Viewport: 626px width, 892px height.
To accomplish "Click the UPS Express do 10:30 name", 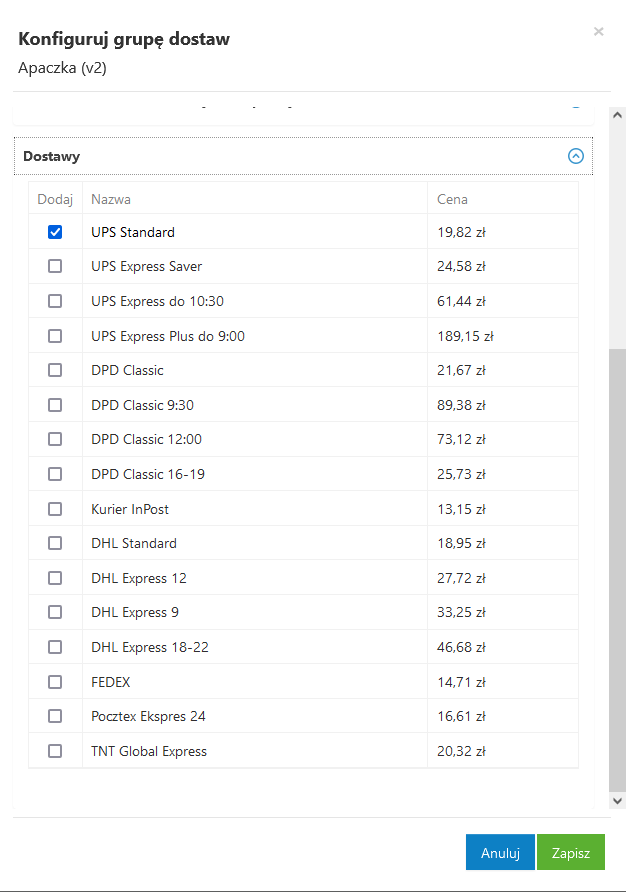I will coord(157,301).
